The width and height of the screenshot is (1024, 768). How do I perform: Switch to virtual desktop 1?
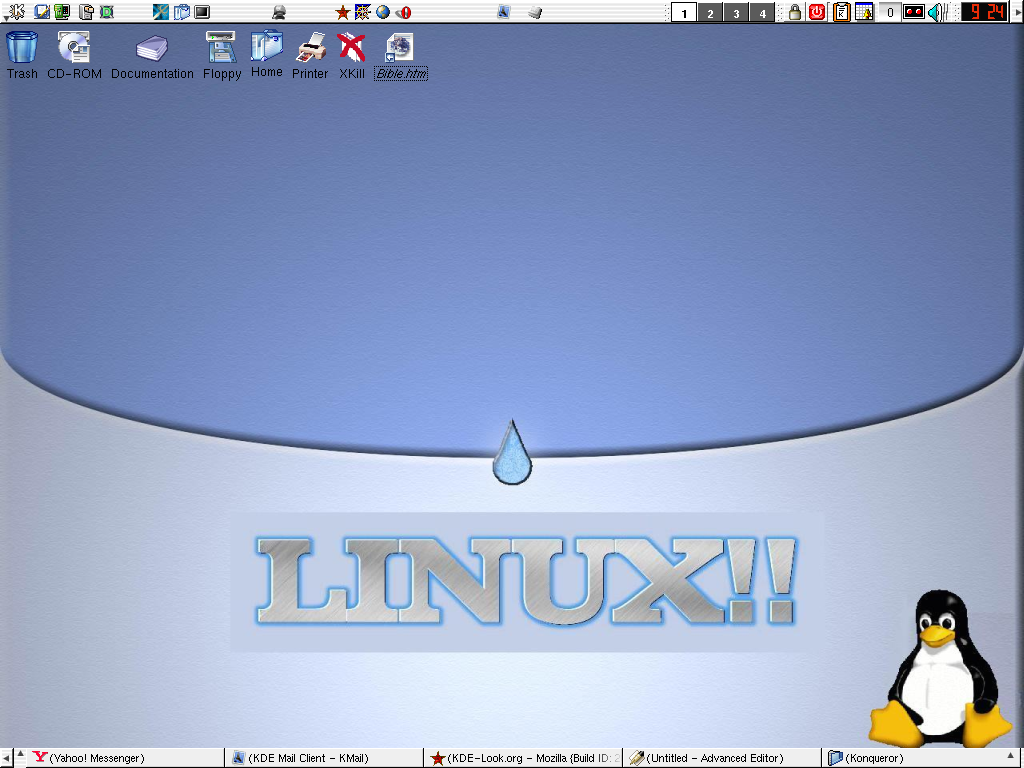[x=684, y=12]
